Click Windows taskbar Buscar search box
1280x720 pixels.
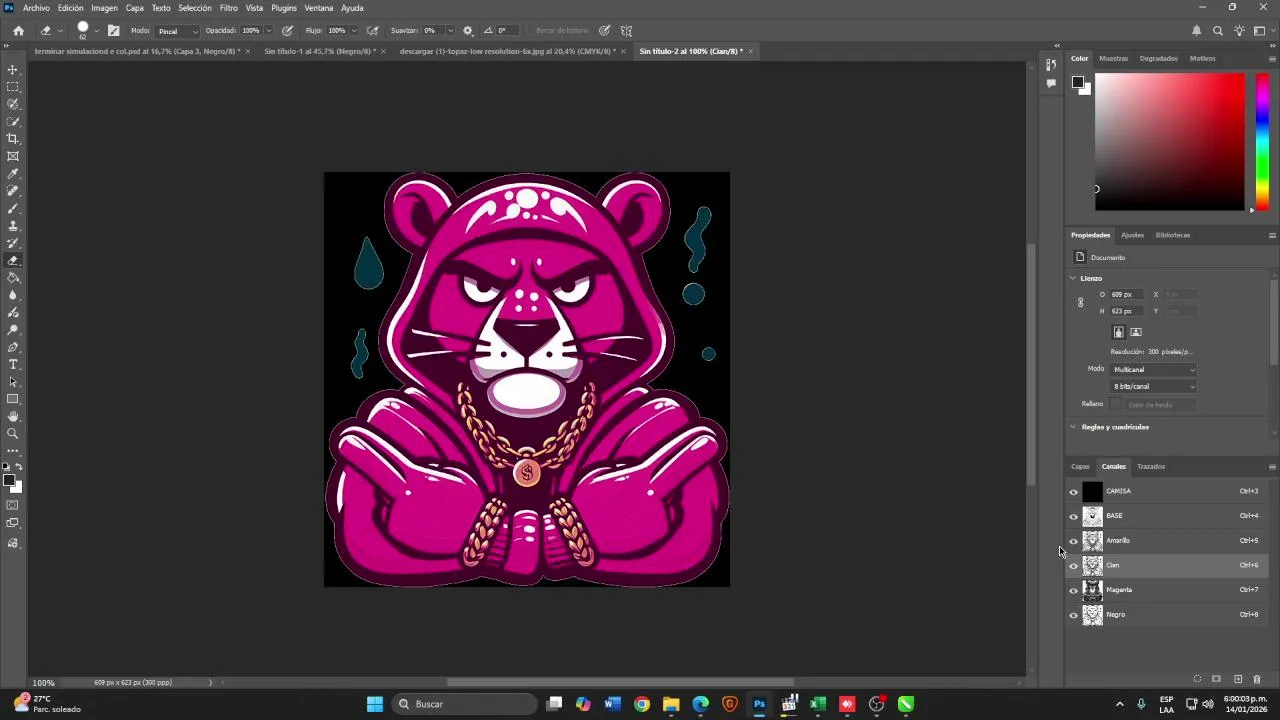click(x=465, y=704)
